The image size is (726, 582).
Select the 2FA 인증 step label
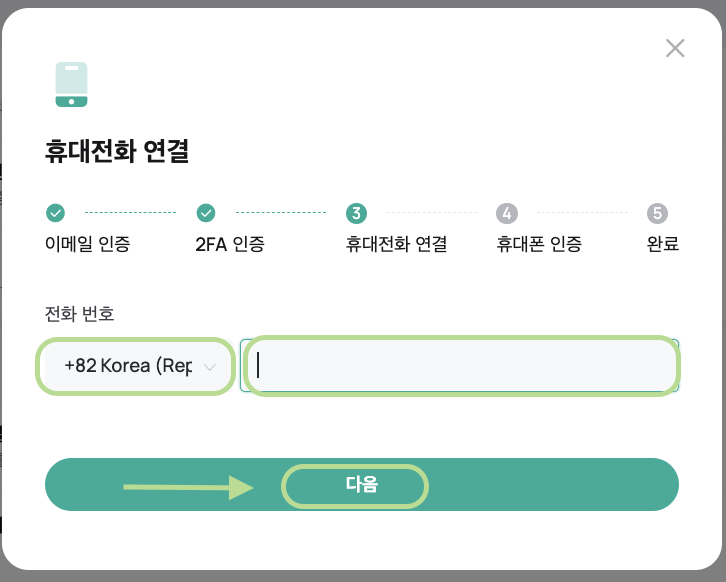pos(230,244)
